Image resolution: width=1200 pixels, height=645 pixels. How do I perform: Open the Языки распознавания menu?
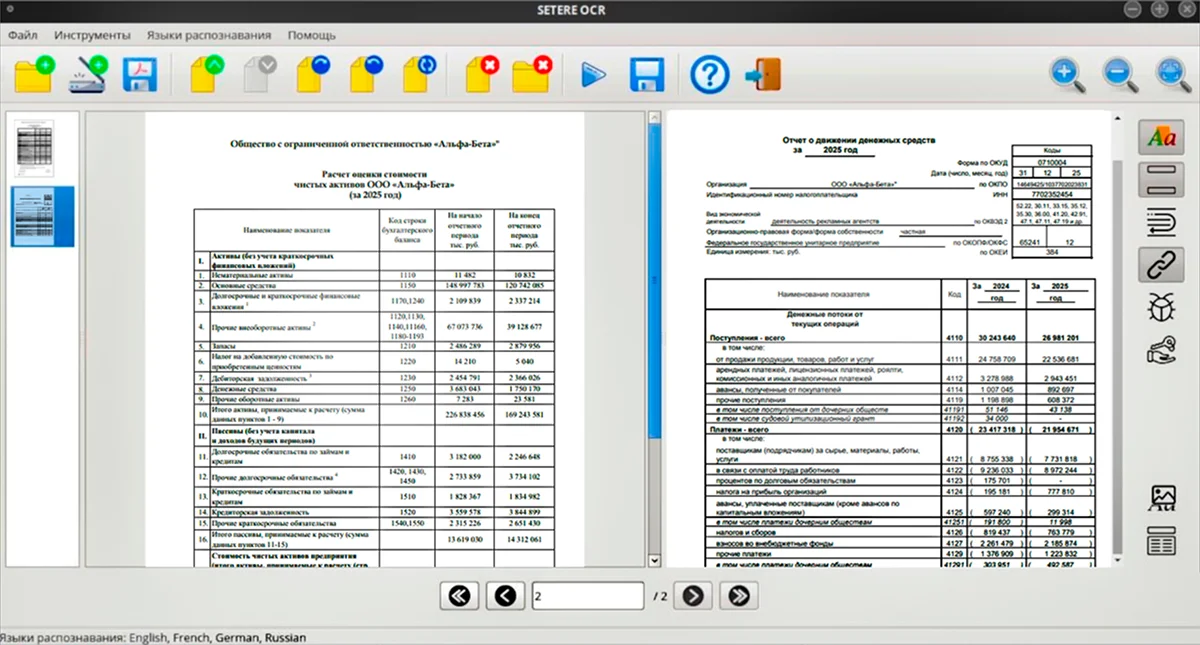(209, 35)
